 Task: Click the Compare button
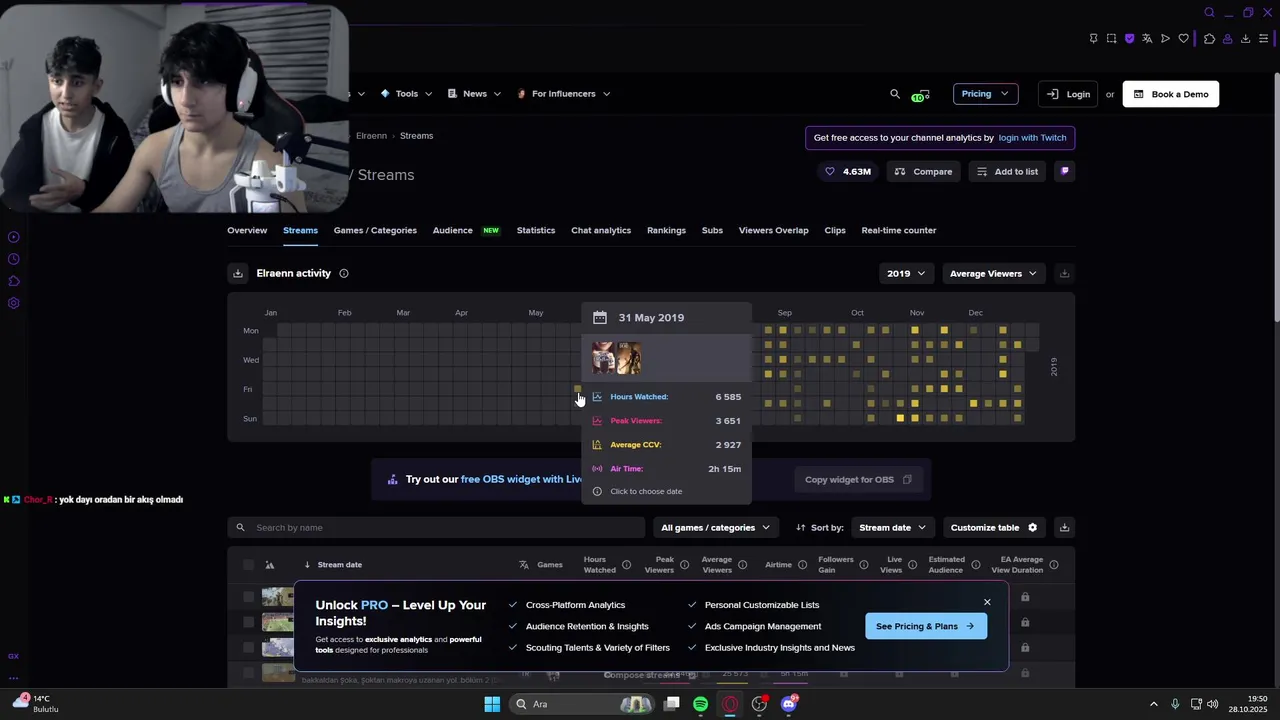coord(923,171)
